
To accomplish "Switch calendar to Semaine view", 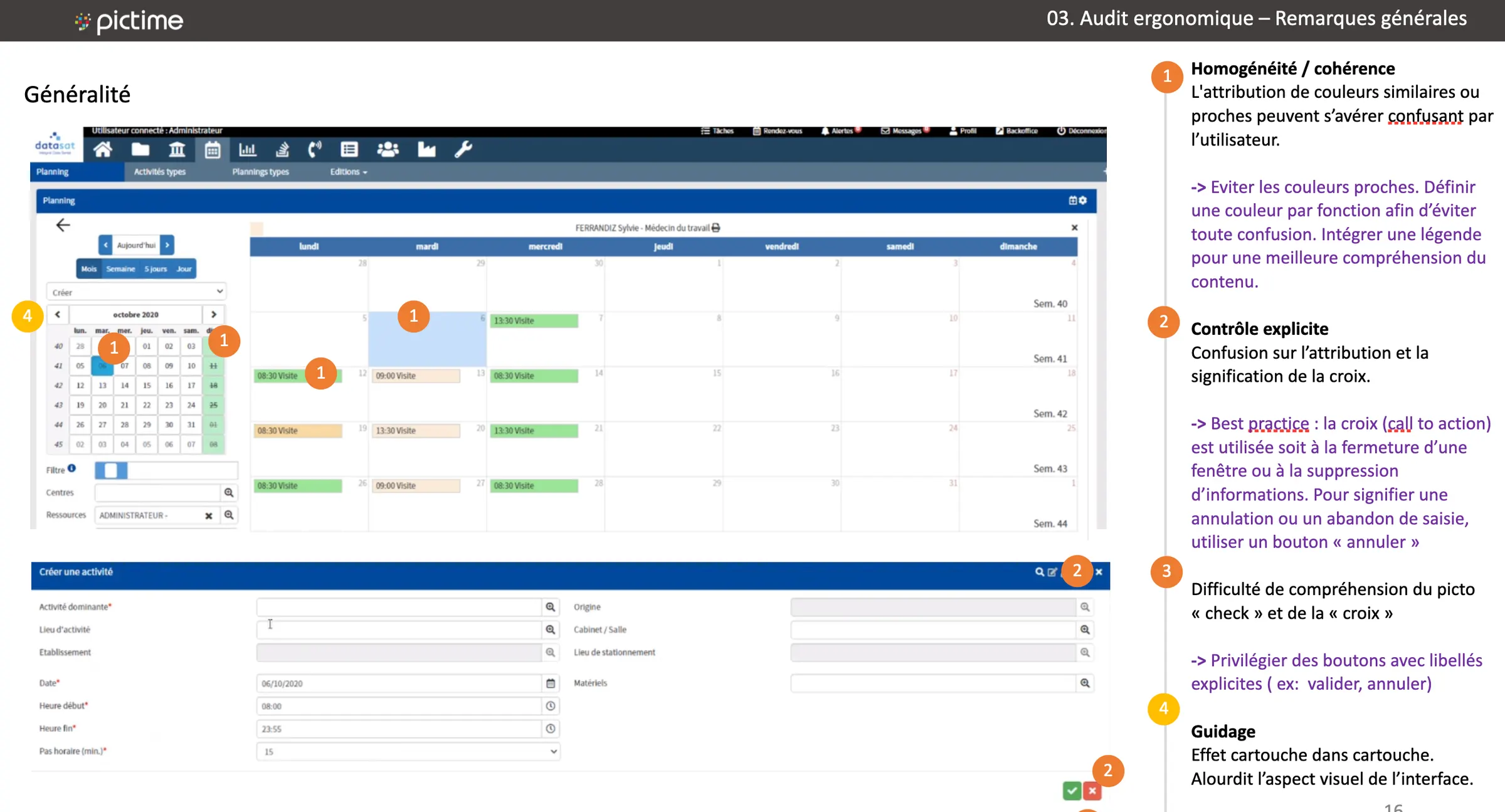I will click(120, 269).
